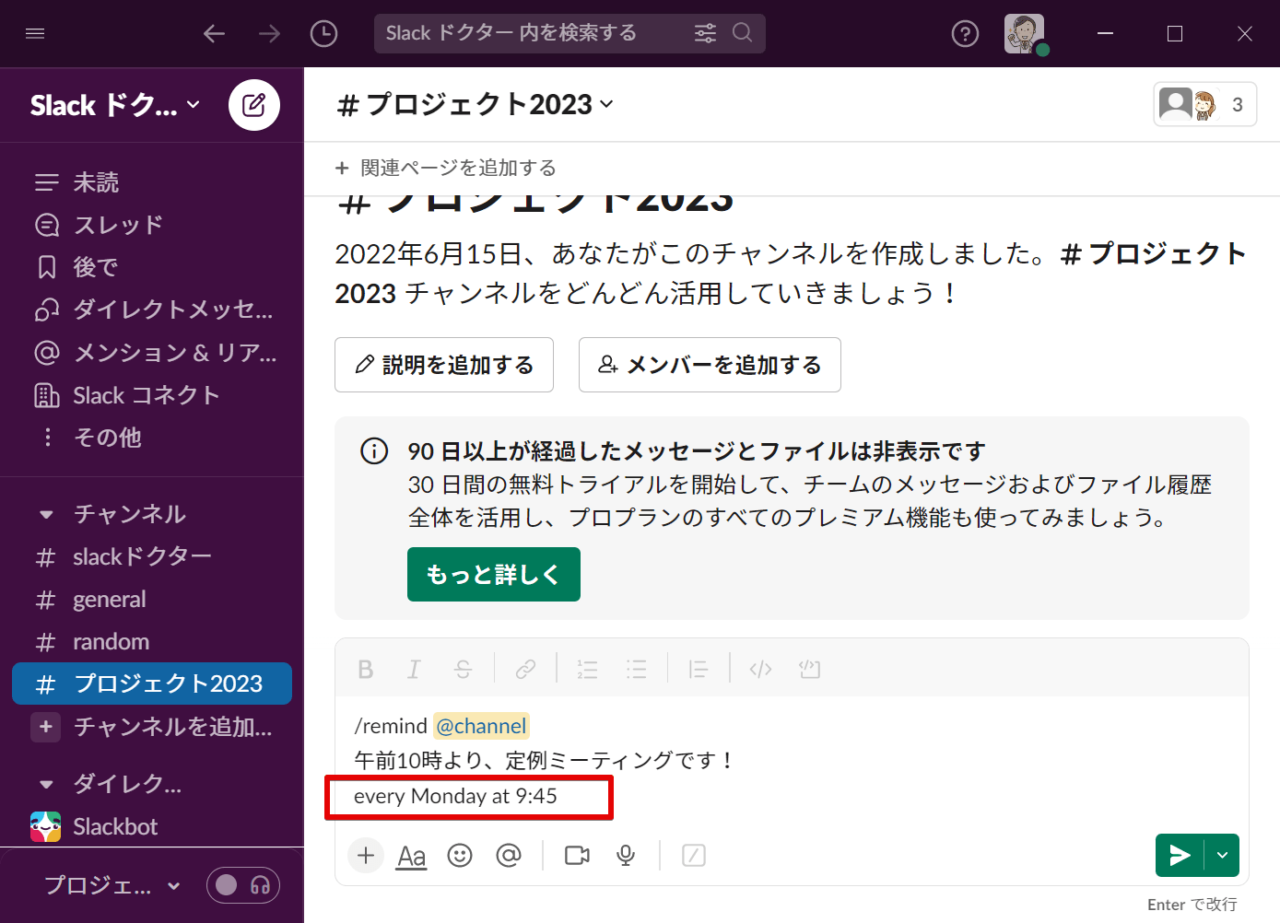Insert a link with chain icon
The width and height of the screenshot is (1280, 923).
[x=526, y=669]
